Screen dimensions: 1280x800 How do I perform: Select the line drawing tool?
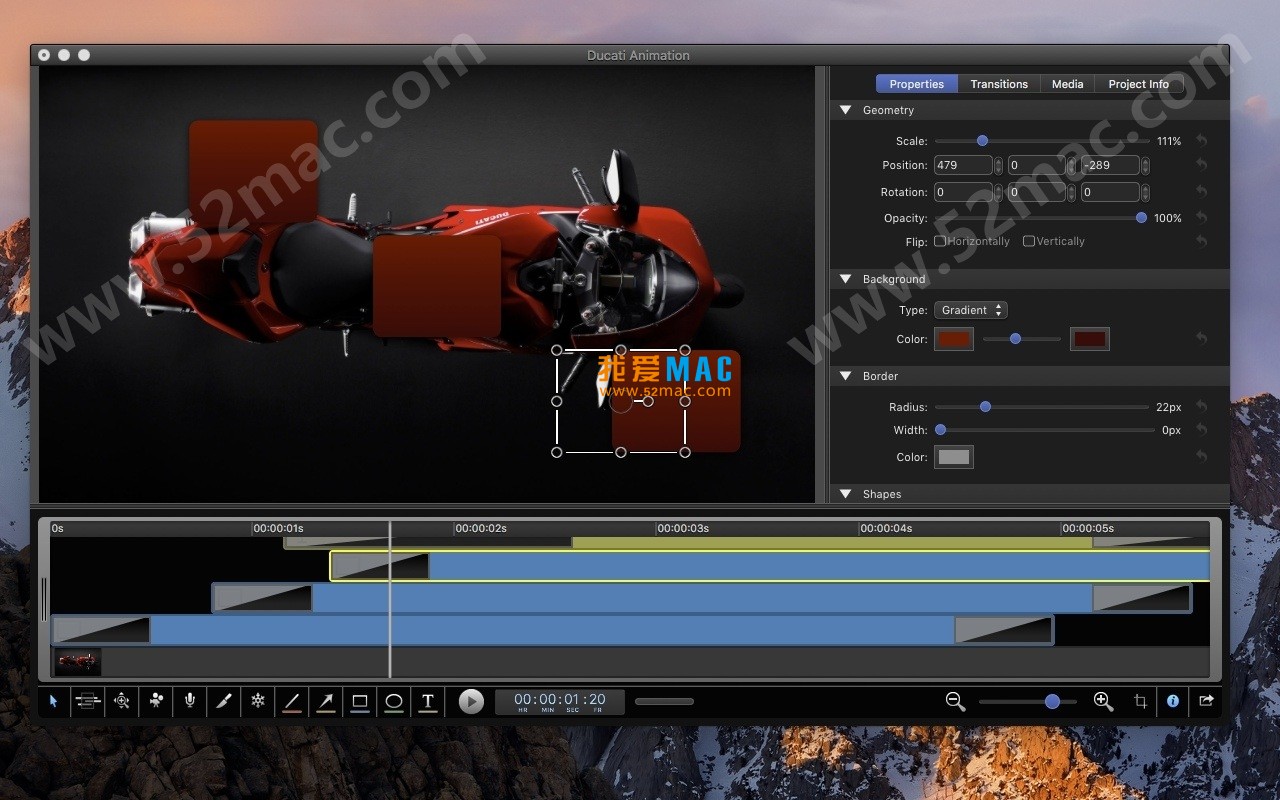292,702
